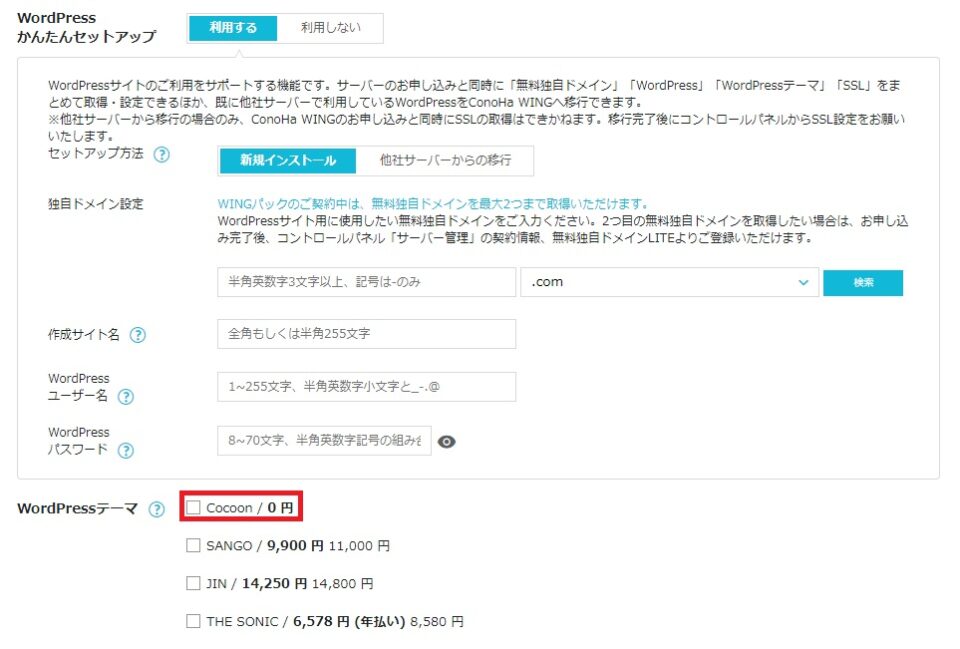Select 利用する for かんたんセットアップ

(x=233, y=28)
